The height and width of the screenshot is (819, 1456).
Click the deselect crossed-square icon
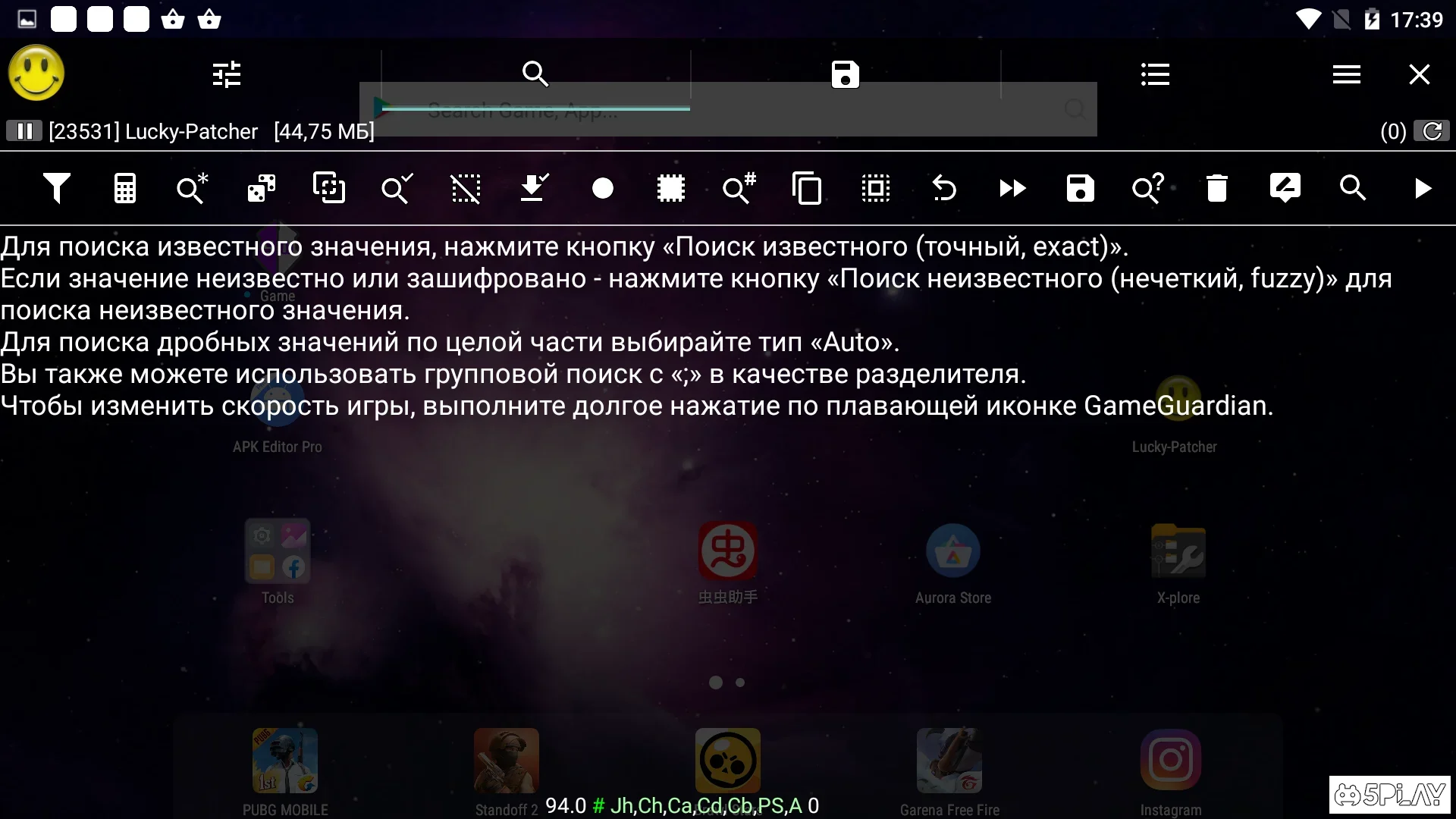[466, 188]
